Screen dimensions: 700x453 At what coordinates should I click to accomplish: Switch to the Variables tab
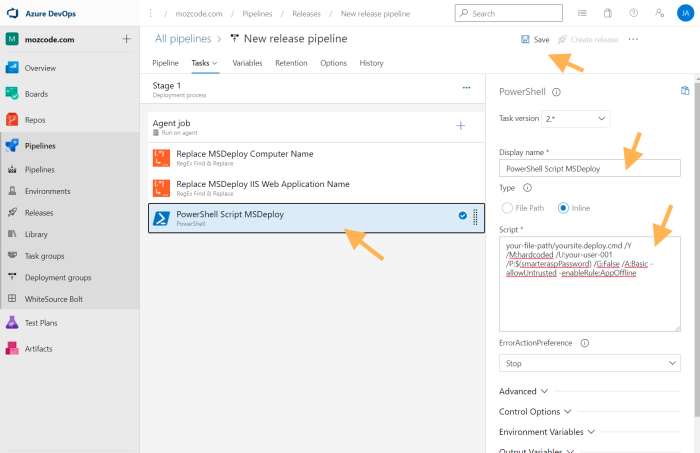[x=247, y=63]
